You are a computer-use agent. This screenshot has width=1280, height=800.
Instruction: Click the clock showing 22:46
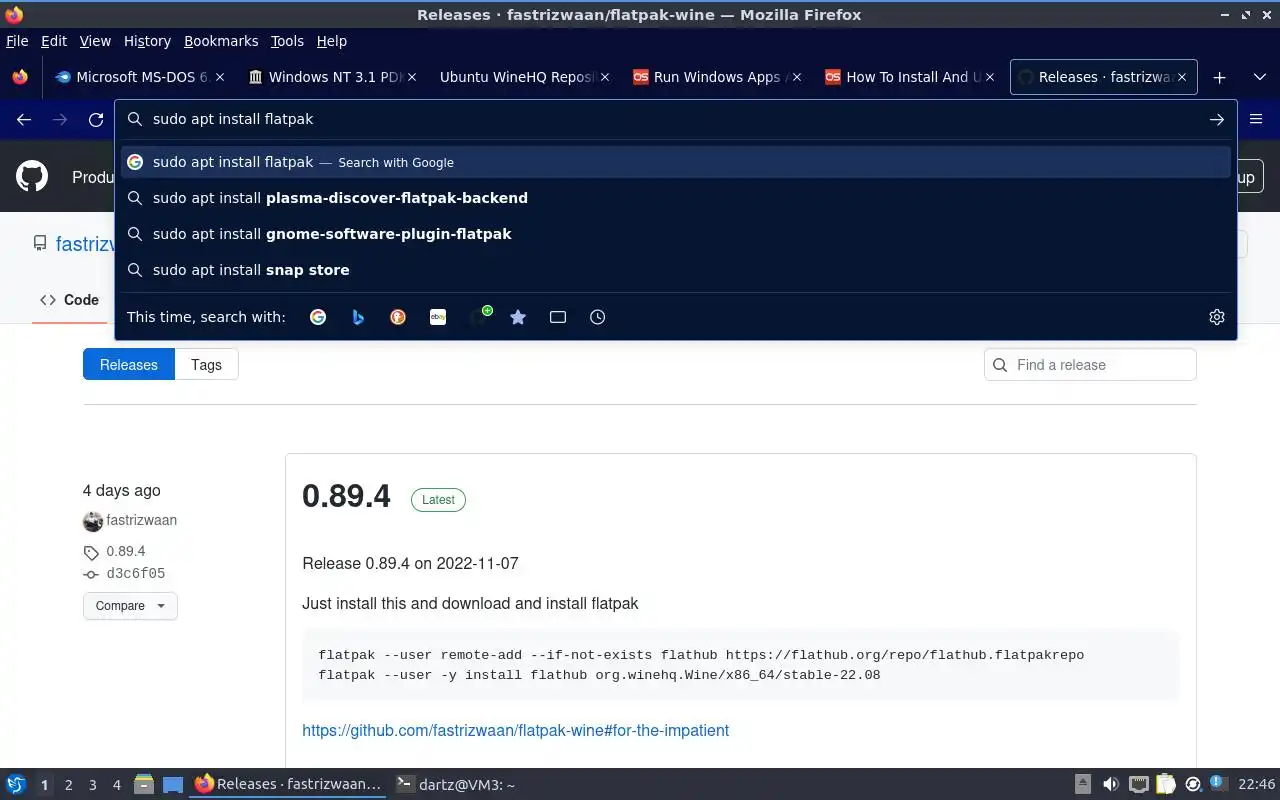[x=1256, y=785]
